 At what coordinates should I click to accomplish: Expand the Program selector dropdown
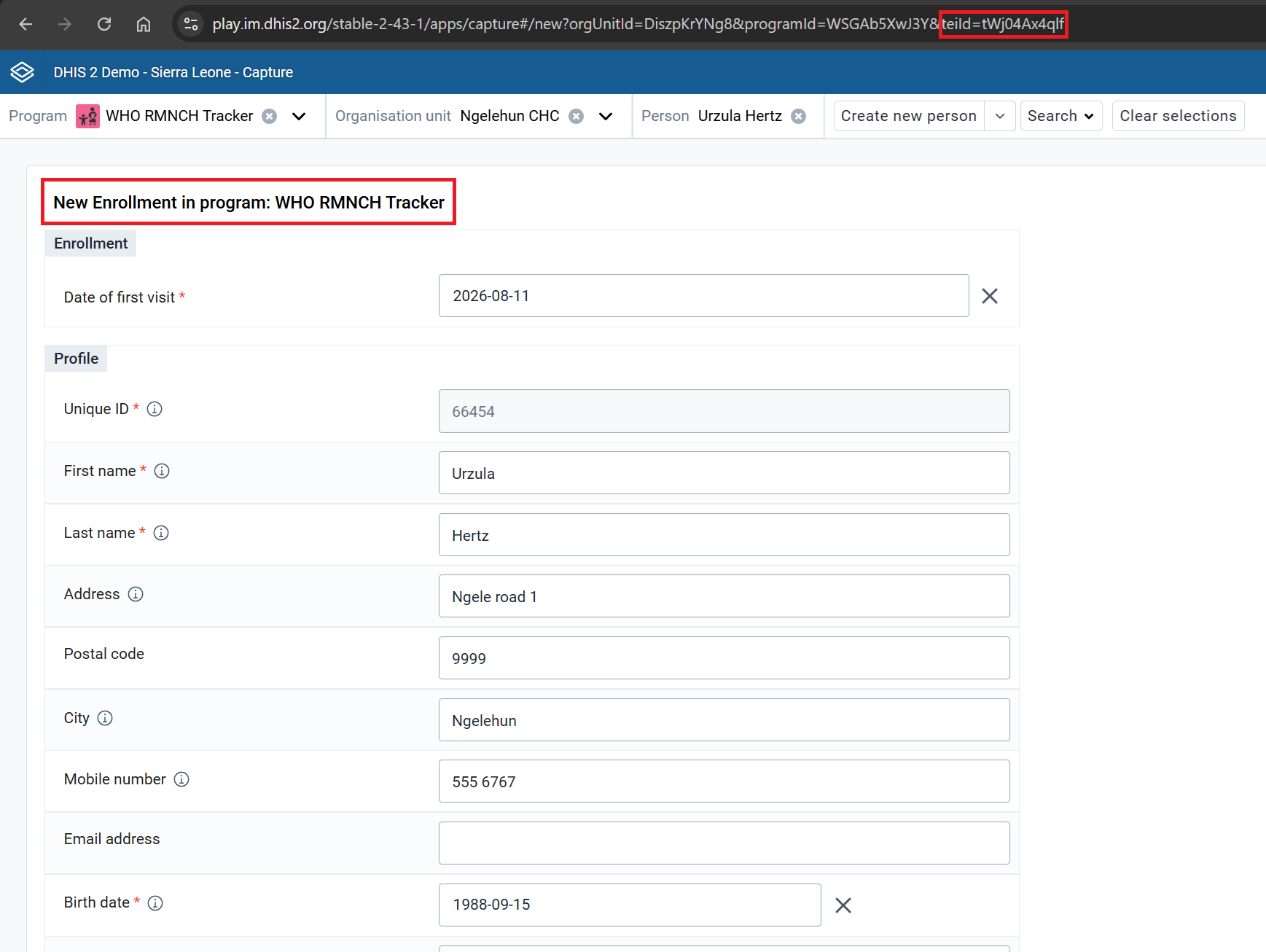pos(299,116)
